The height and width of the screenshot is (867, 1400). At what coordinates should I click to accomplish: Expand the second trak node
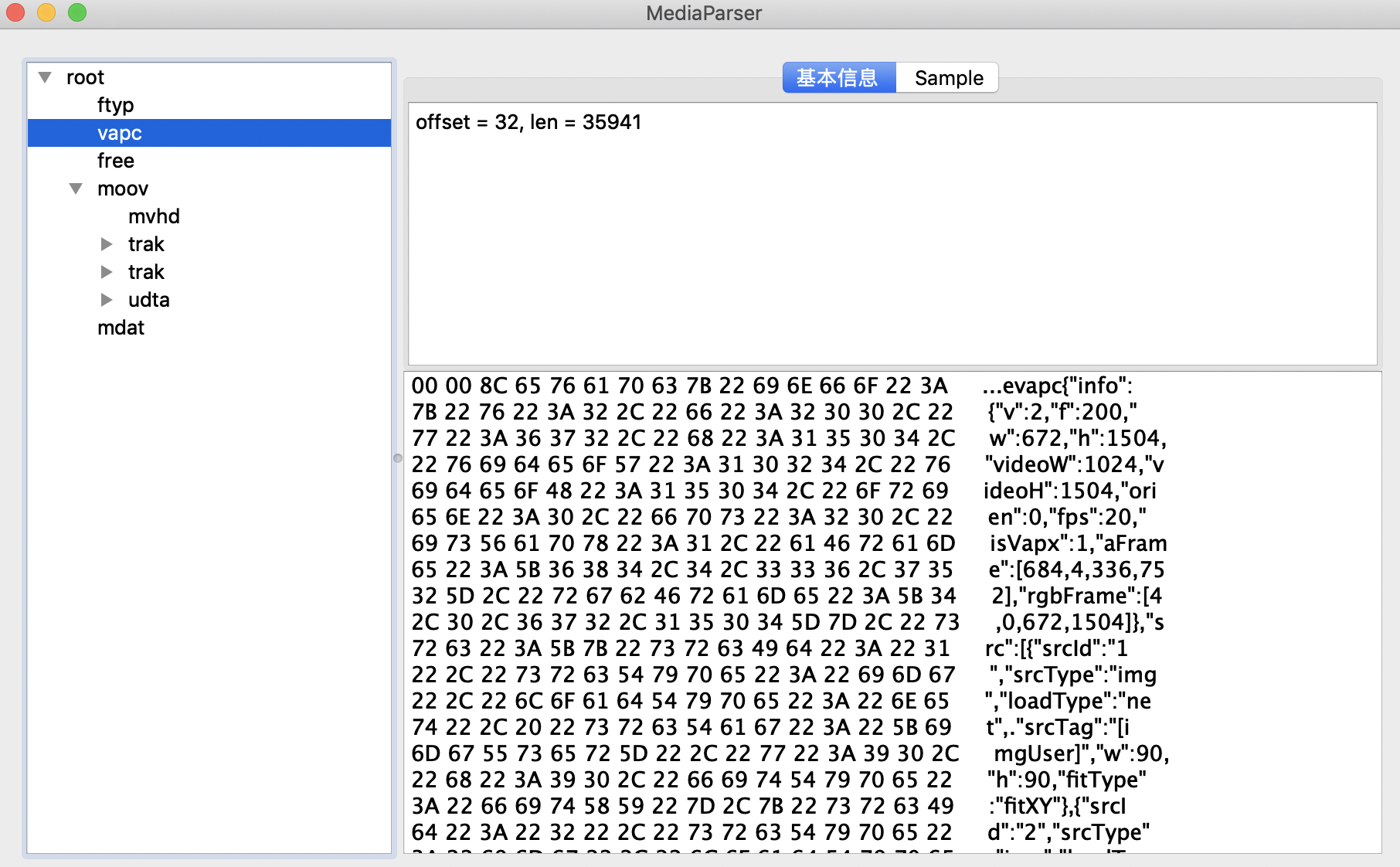pyautogui.click(x=107, y=272)
